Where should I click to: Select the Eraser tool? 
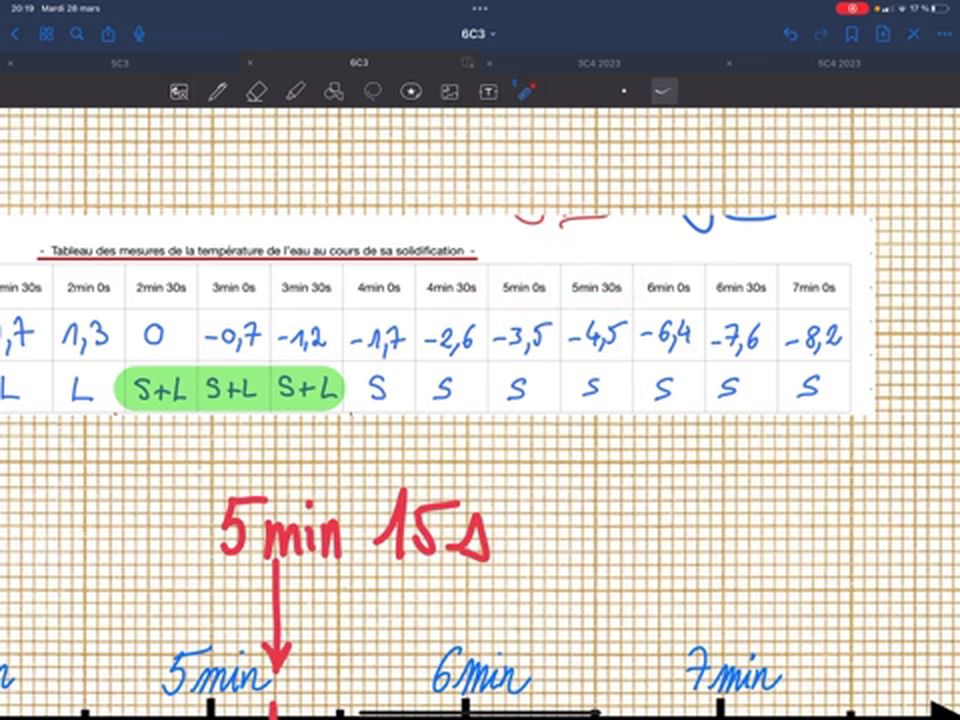[x=256, y=92]
